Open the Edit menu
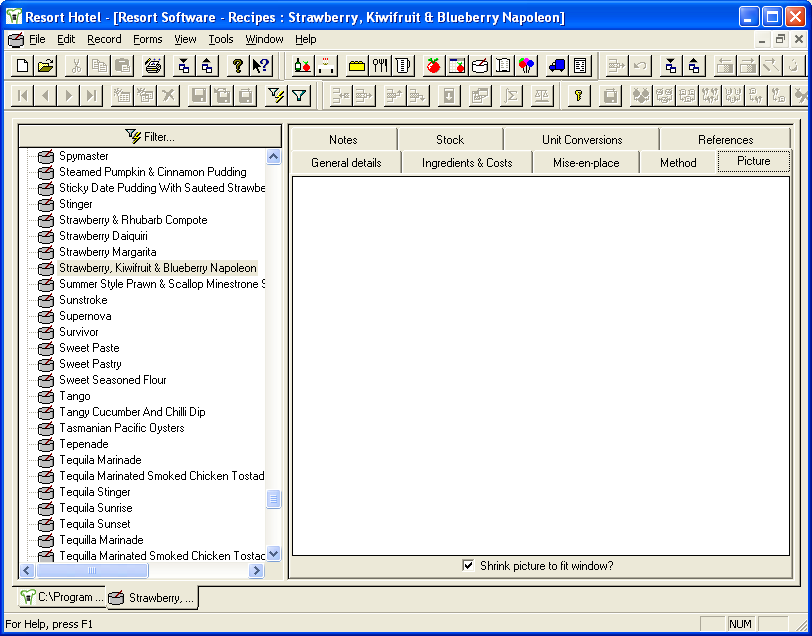Viewport: 812px width, 636px height. click(x=66, y=39)
